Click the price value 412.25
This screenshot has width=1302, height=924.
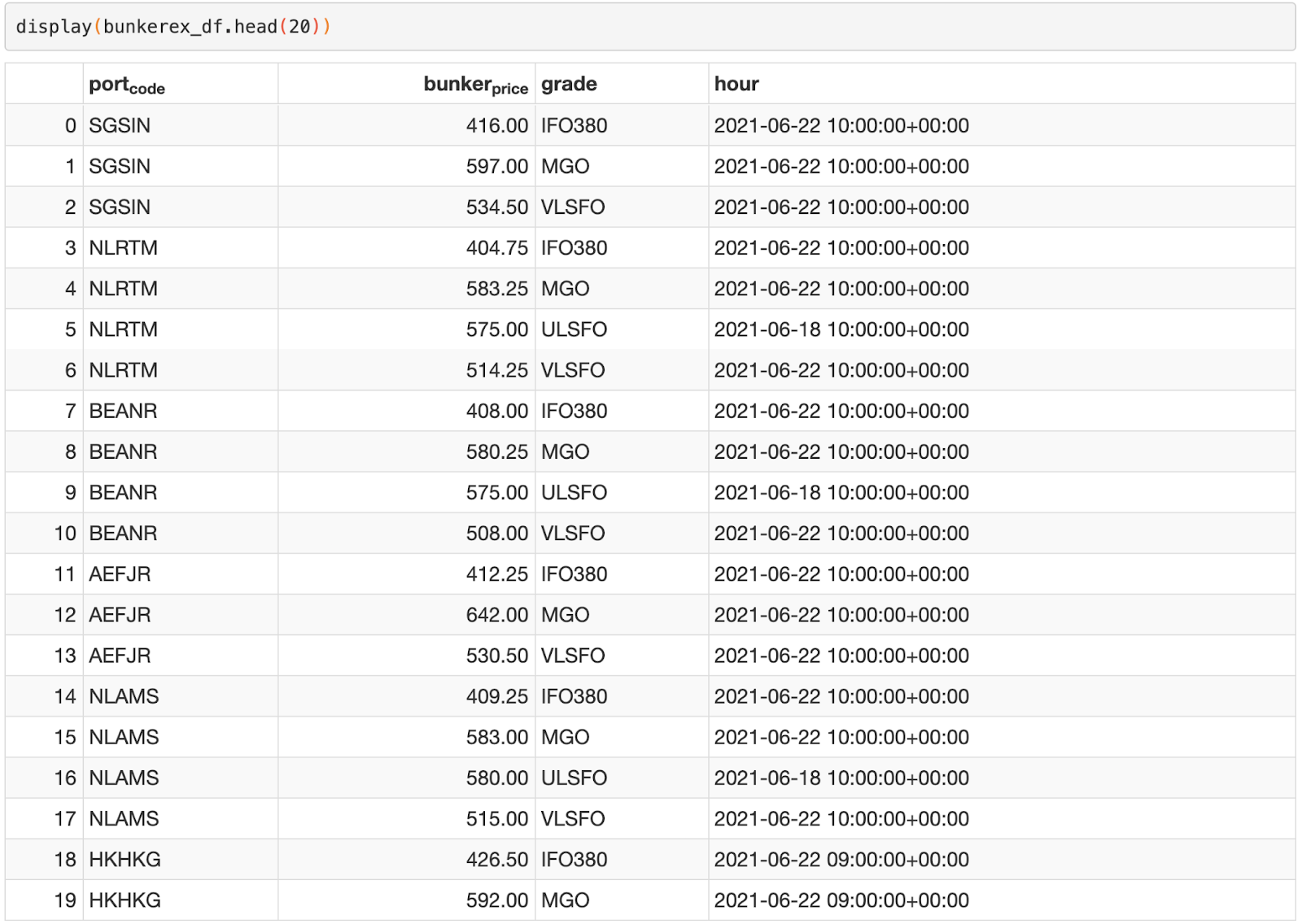[x=497, y=573]
